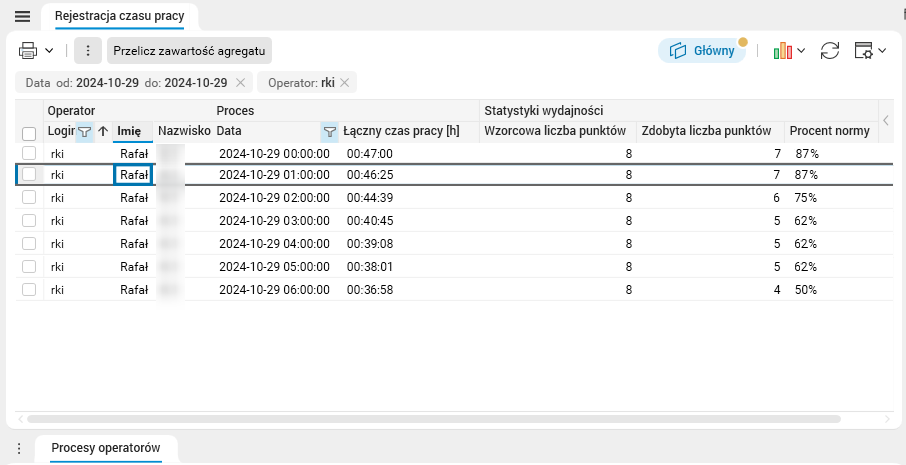
Task: Sort by the Nazwisko column header
Action: tap(184, 131)
